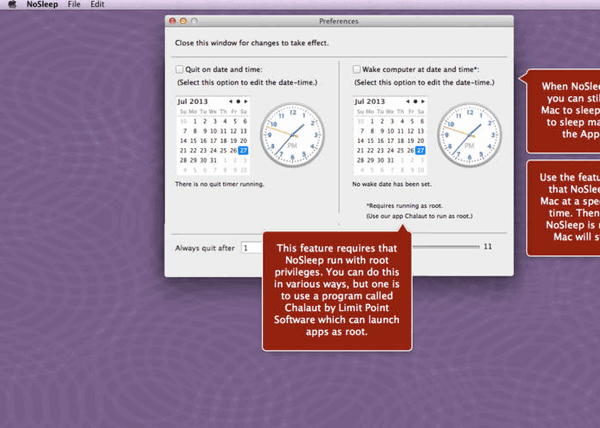Select July 31 in the quit calendar
600x428 pixels.
click(x=214, y=160)
